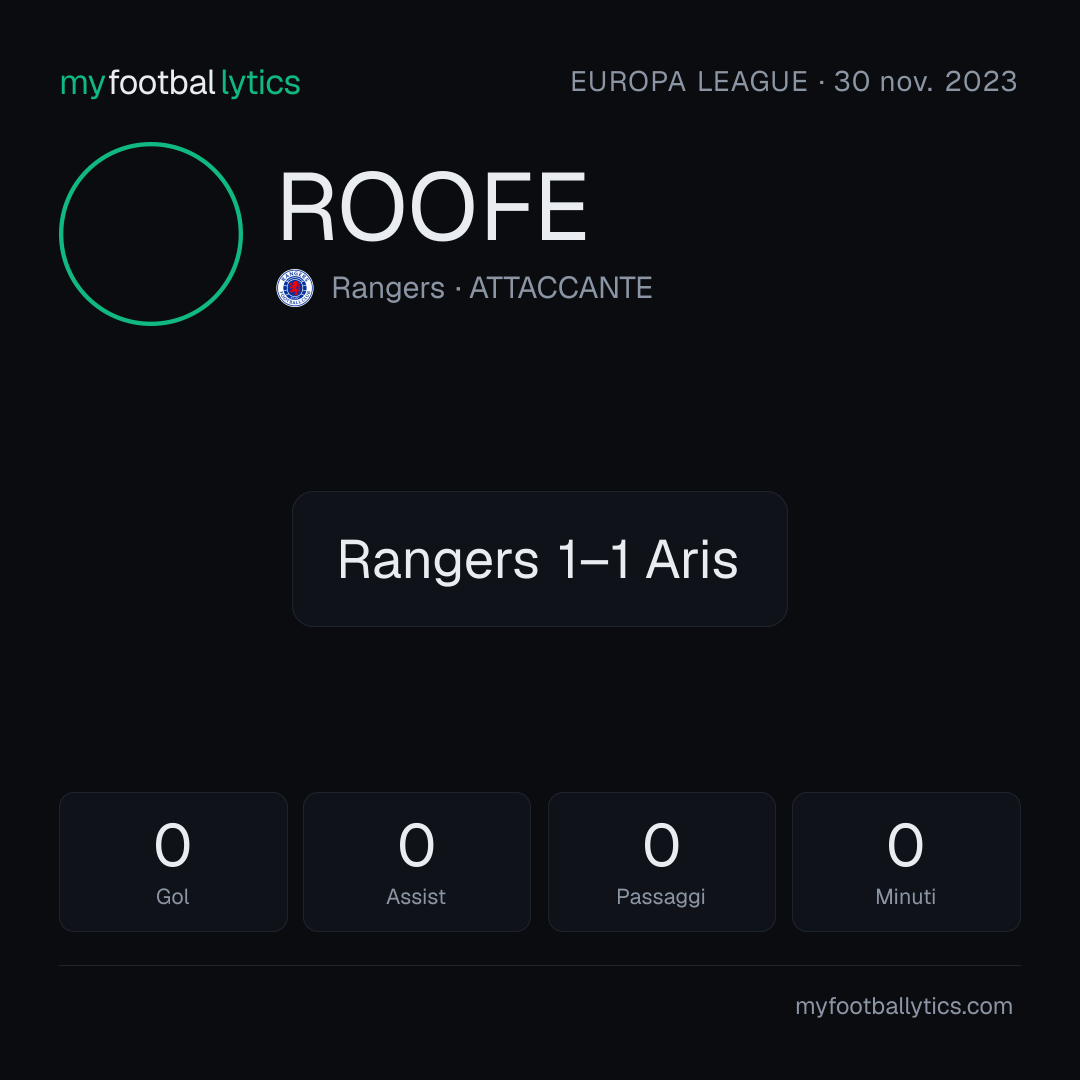Click the 30 nov. 2023 date text
The image size is (1080, 1080).
tap(926, 81)
